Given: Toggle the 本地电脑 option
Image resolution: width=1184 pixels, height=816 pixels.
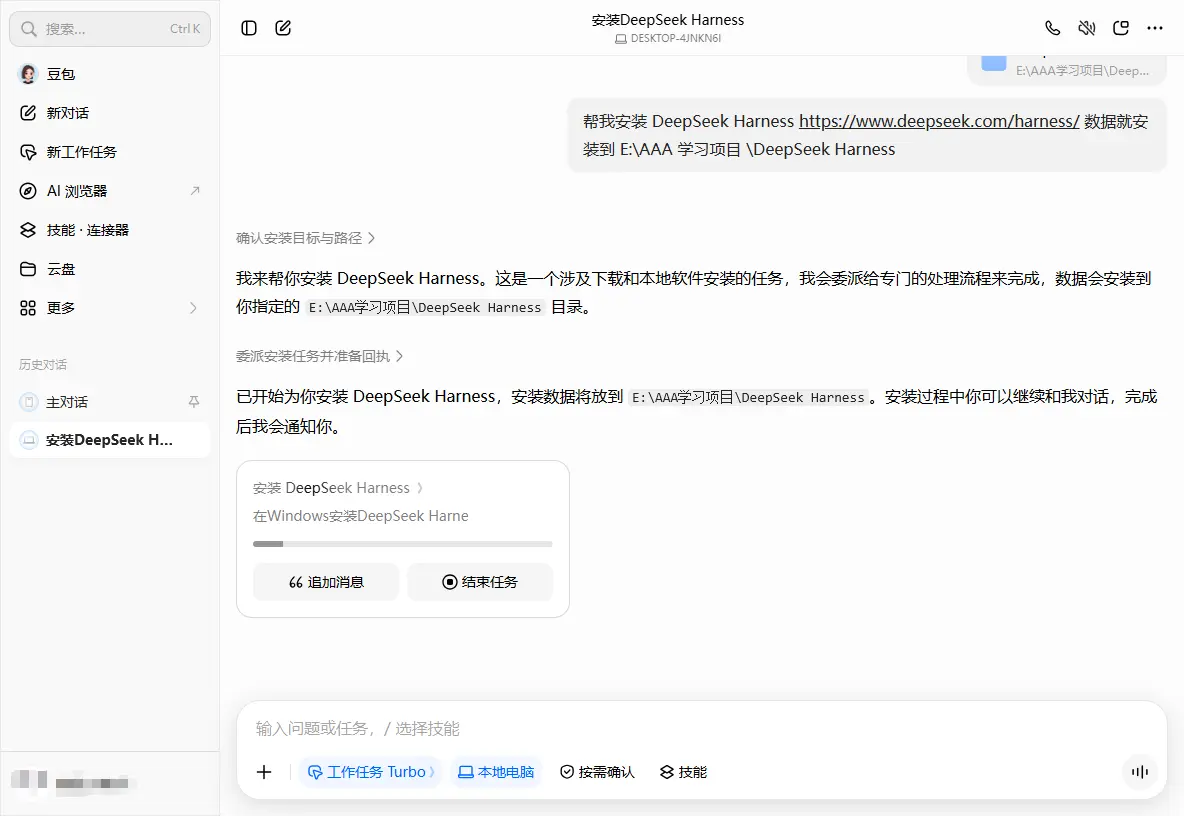Looking at the screenshot, I should coord(496,772).
